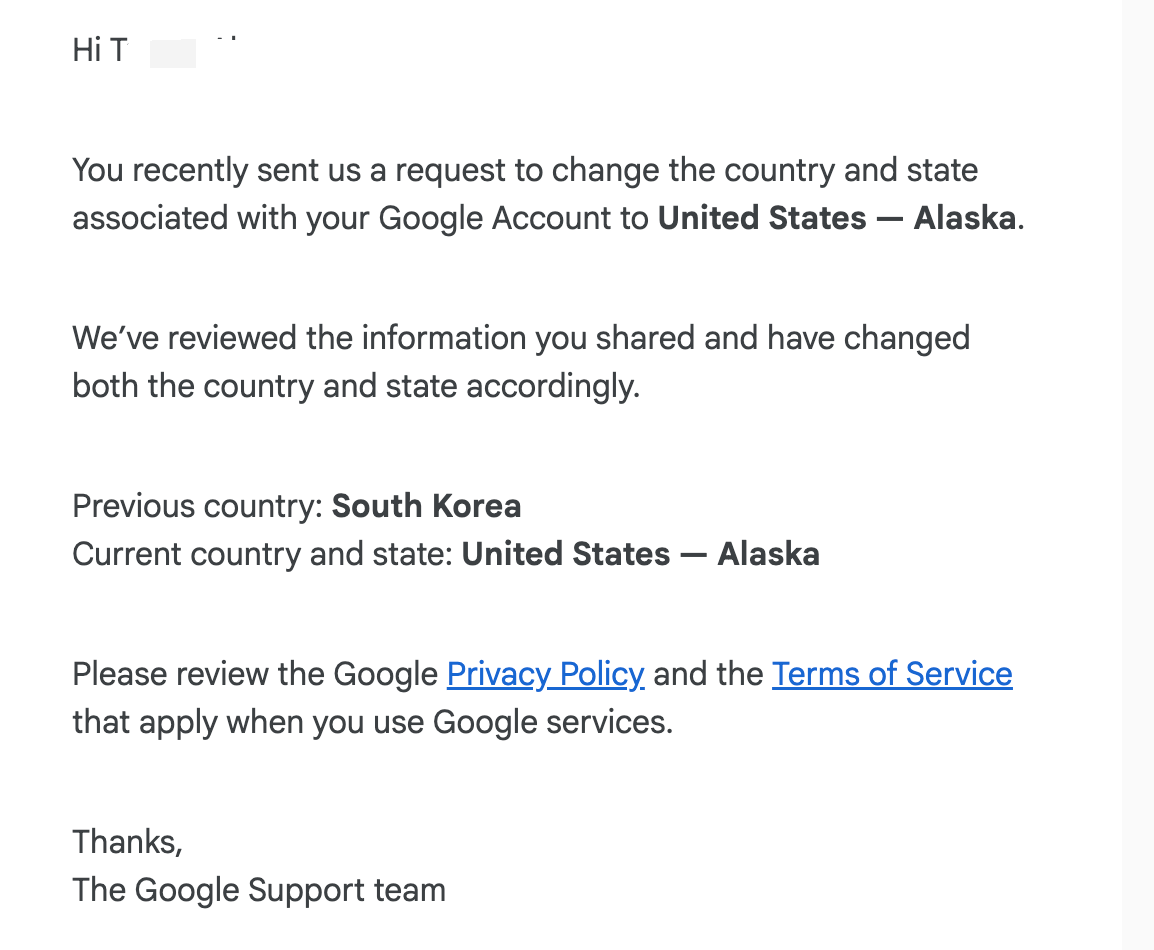1154x950 pixels.
Task: Click the line both the country and state accordingly
Action: (356, 386)
